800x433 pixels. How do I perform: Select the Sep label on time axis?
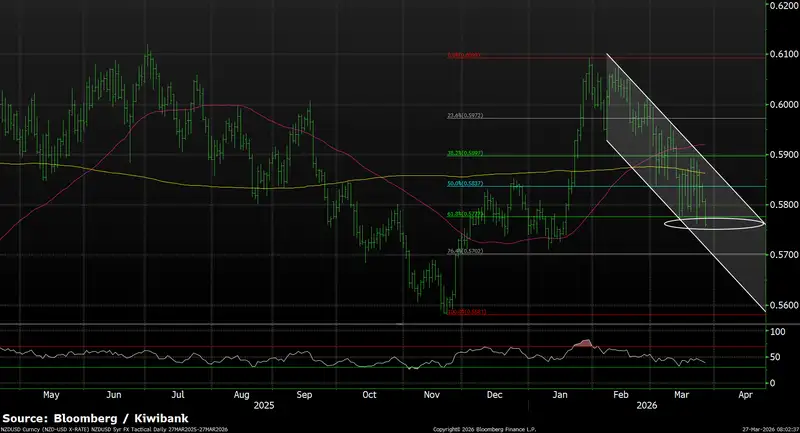coord(304,395)
